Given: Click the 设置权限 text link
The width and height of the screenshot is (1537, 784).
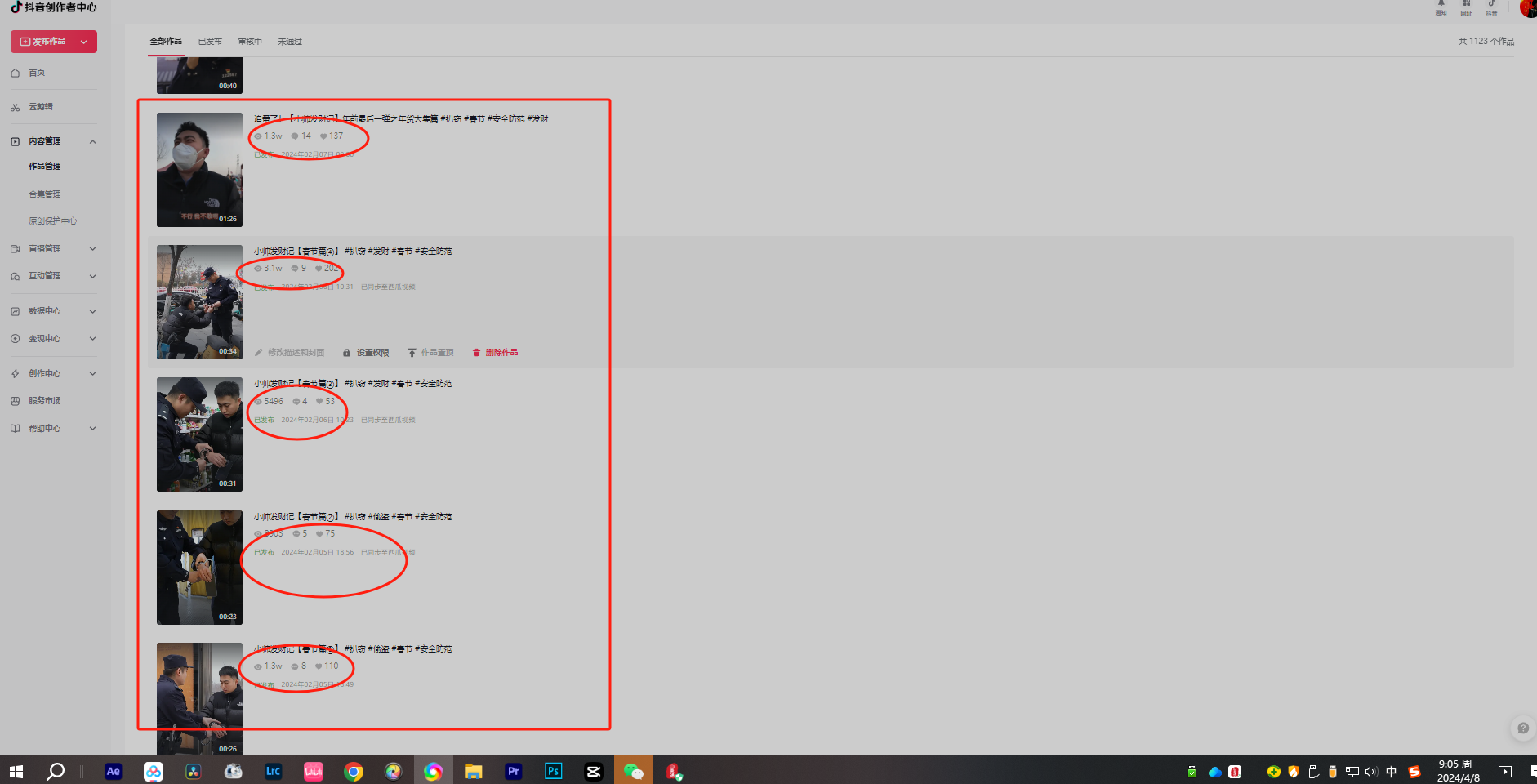Looking at the screenshot, I should pyautogui.click(x=372, y=353).
